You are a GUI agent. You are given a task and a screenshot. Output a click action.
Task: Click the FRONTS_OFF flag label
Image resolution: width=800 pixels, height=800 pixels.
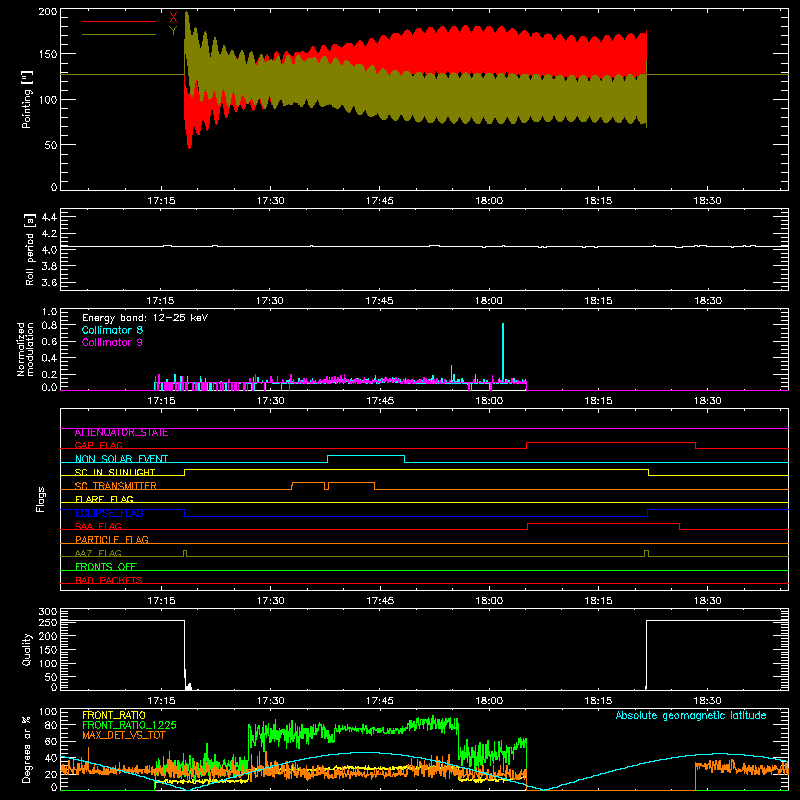106,567
